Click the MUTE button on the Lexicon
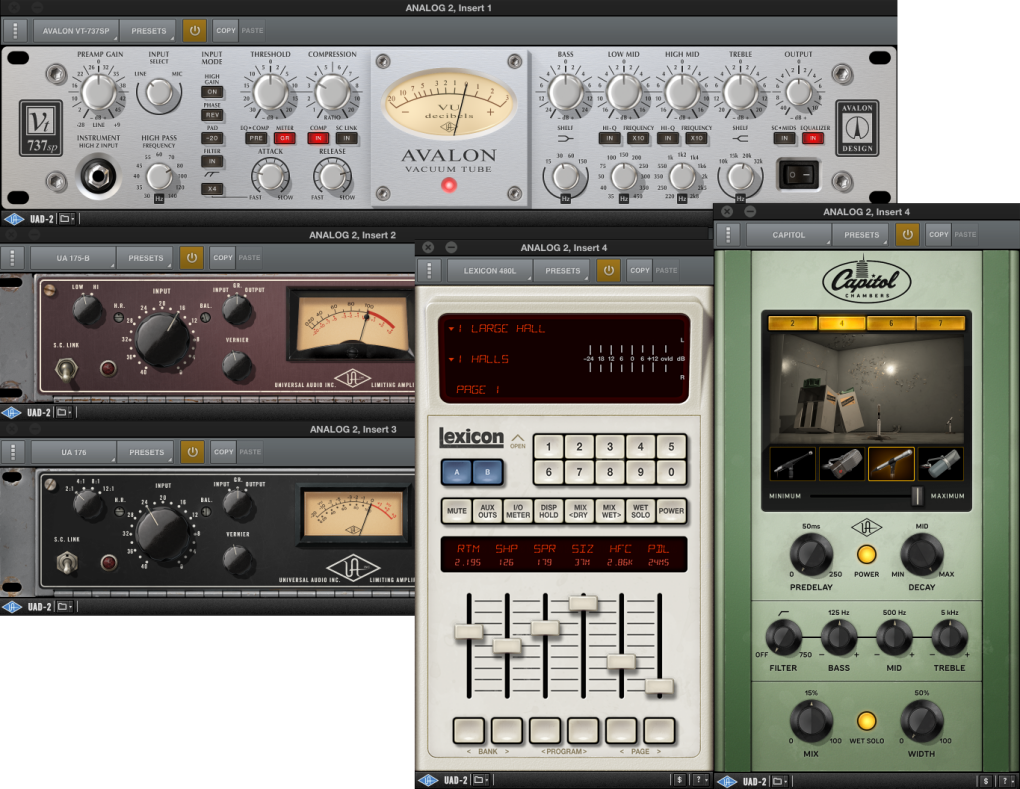The width and height of the screenshot is (1020, 789). point(457,511)
